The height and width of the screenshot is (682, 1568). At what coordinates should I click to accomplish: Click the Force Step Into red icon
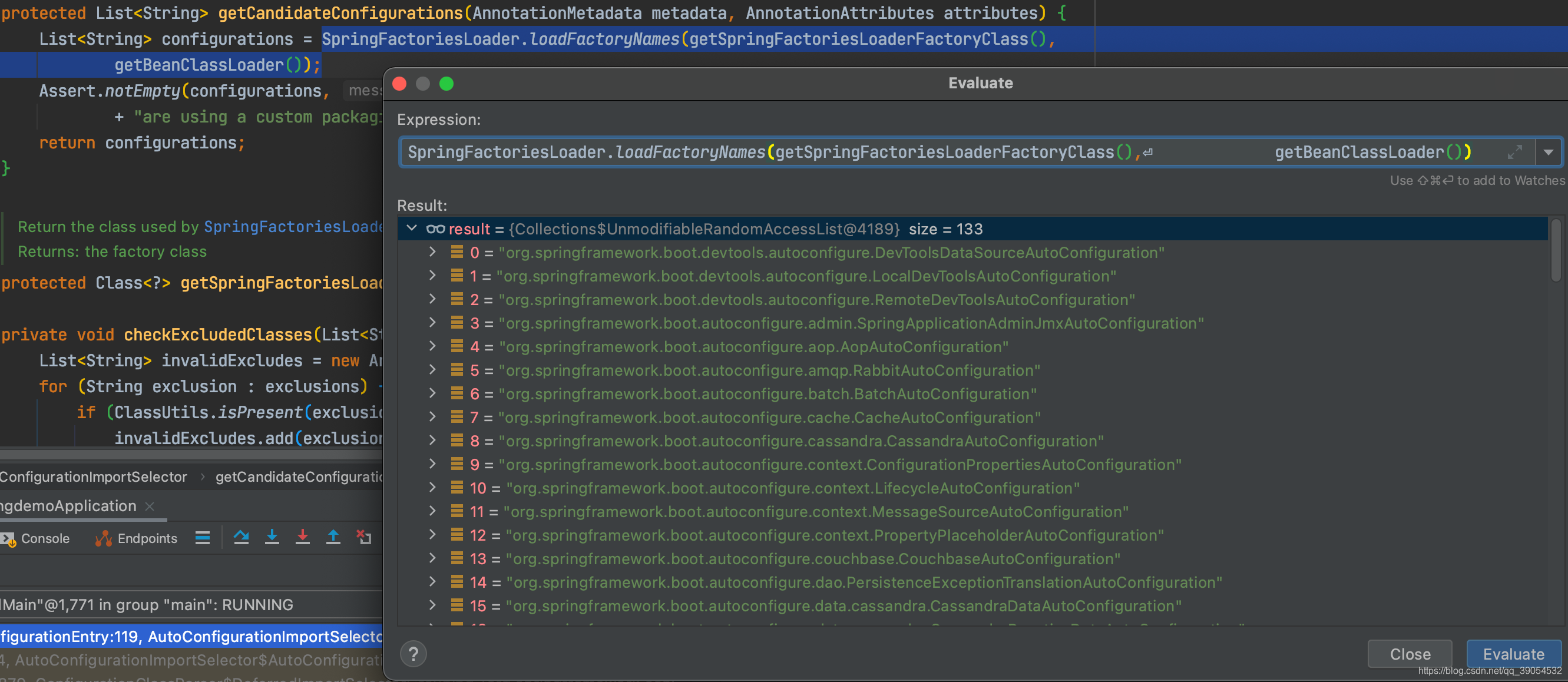coord(303,537)
